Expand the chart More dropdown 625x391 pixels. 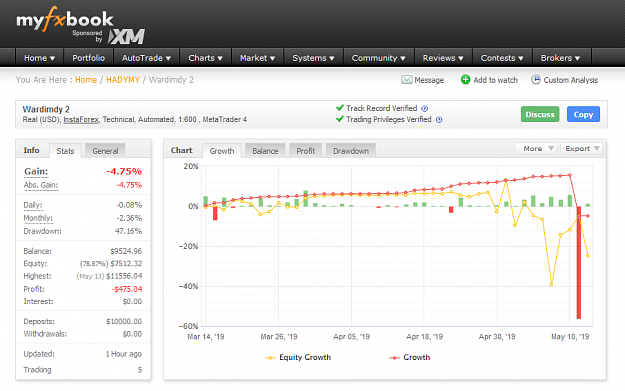(537, 149)
